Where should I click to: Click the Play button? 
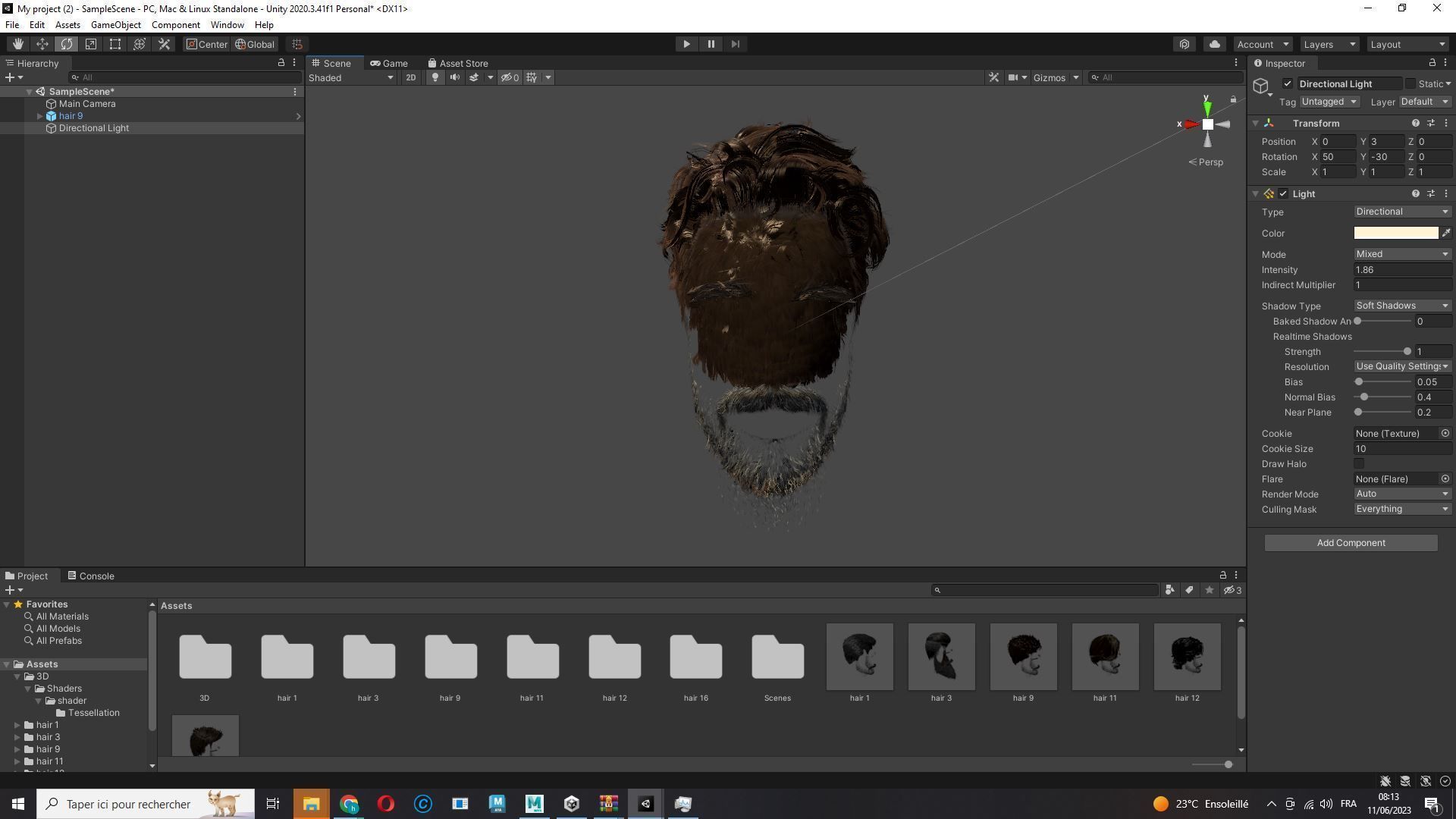click(x=686, y=44)
